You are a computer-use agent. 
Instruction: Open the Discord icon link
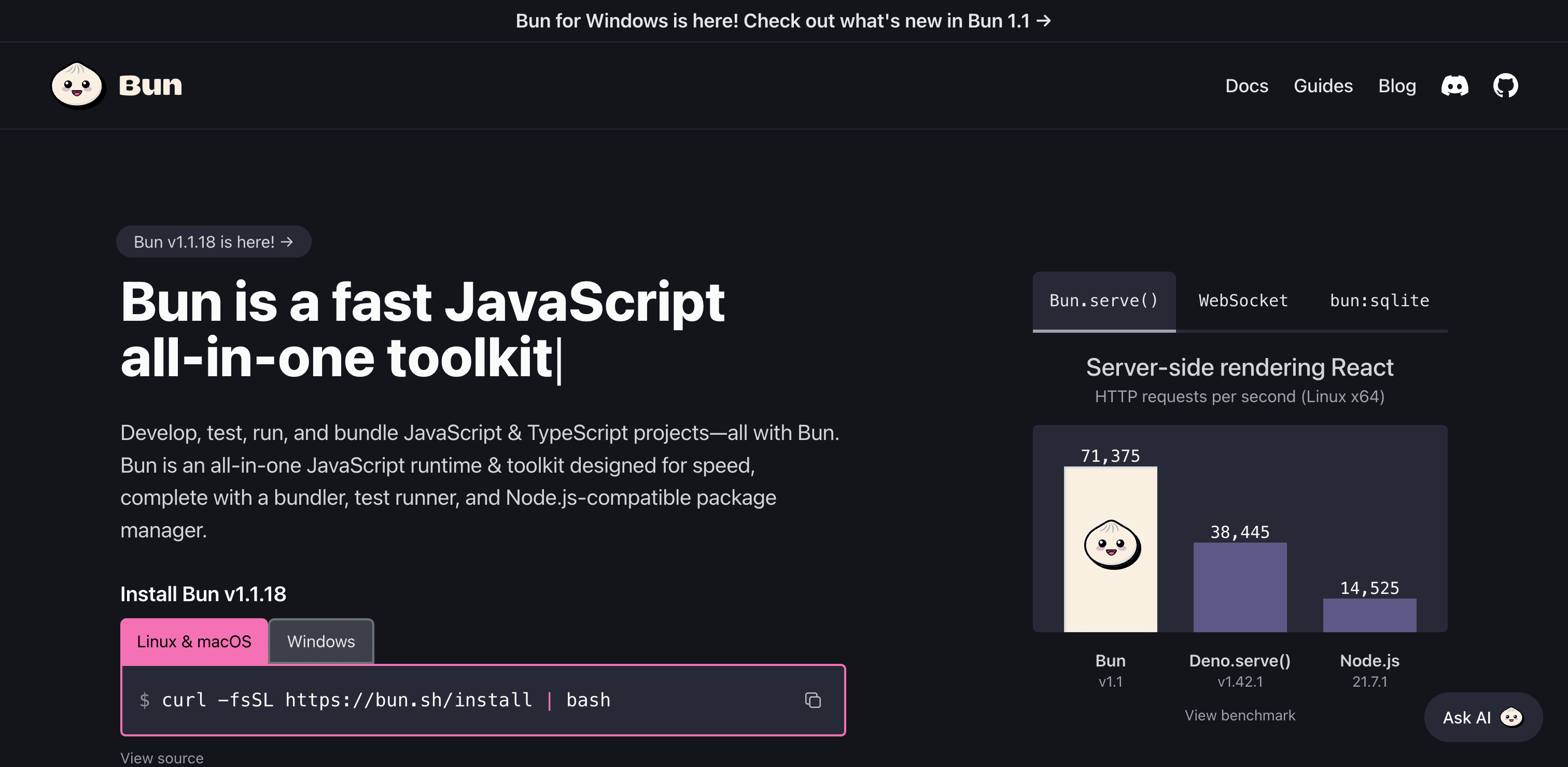point(1454,86)
